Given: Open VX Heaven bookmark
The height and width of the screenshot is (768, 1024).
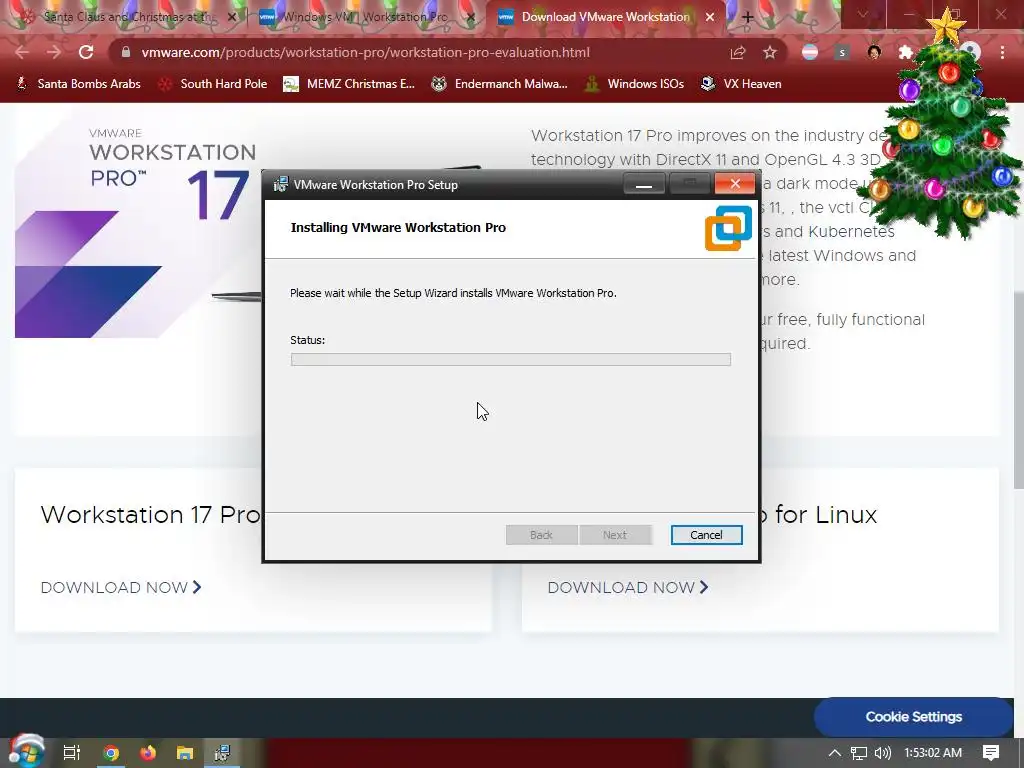Looking at the screenshot, I should (x=741, y=84).
